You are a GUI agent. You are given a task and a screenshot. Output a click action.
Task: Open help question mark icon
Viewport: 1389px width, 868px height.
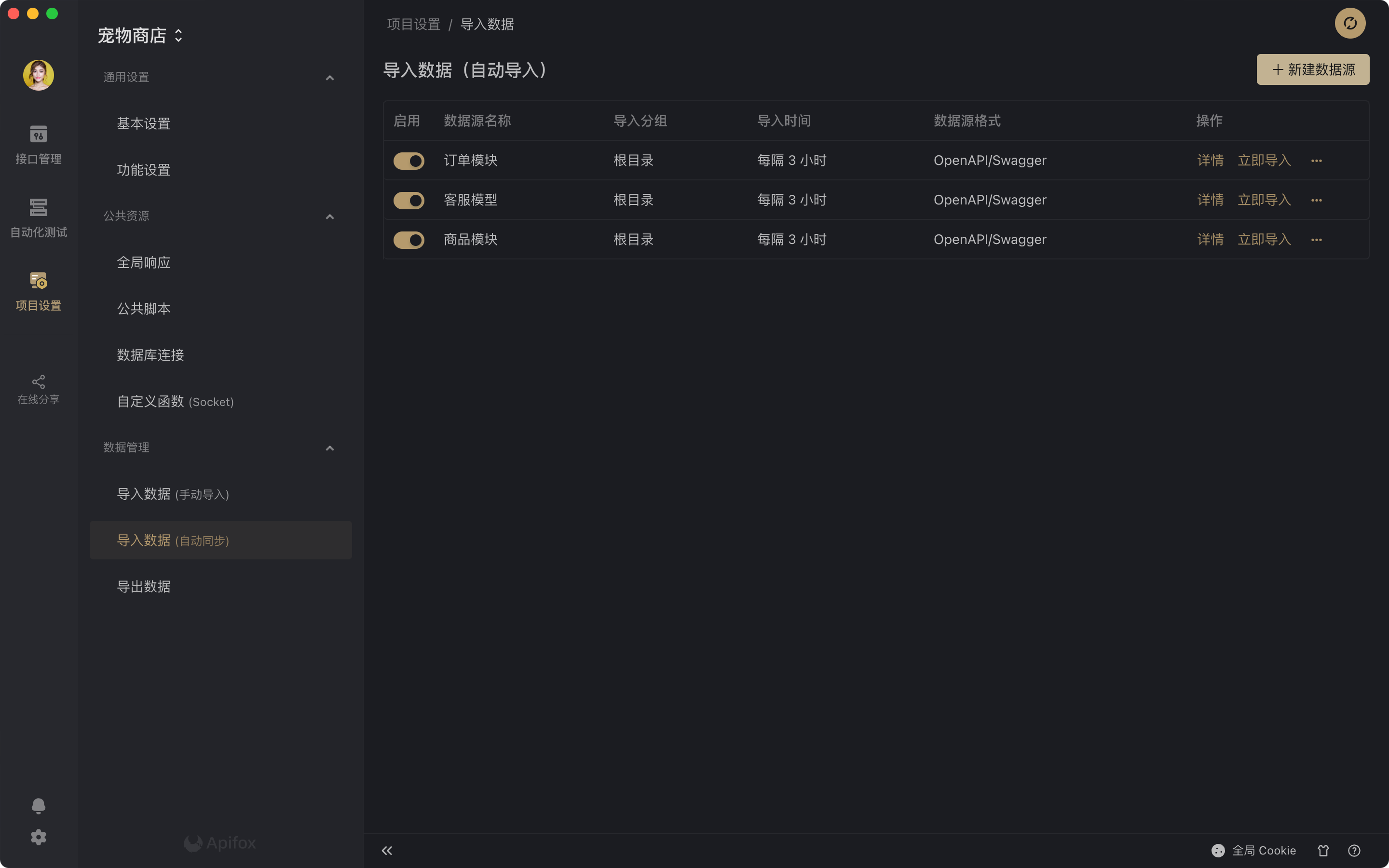(1354, 851)
